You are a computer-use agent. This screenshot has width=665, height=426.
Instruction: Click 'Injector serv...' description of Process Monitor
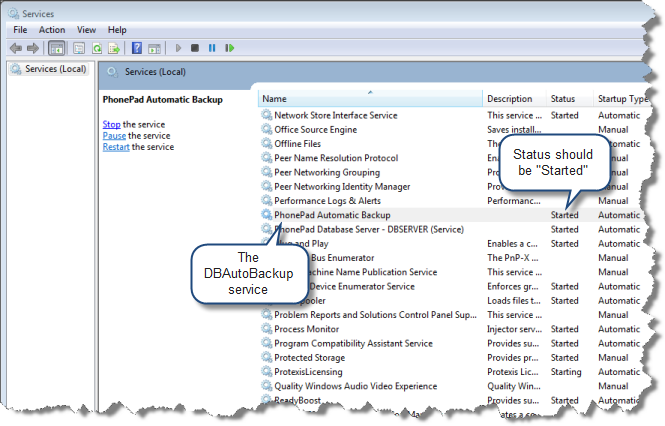[514, 329]
